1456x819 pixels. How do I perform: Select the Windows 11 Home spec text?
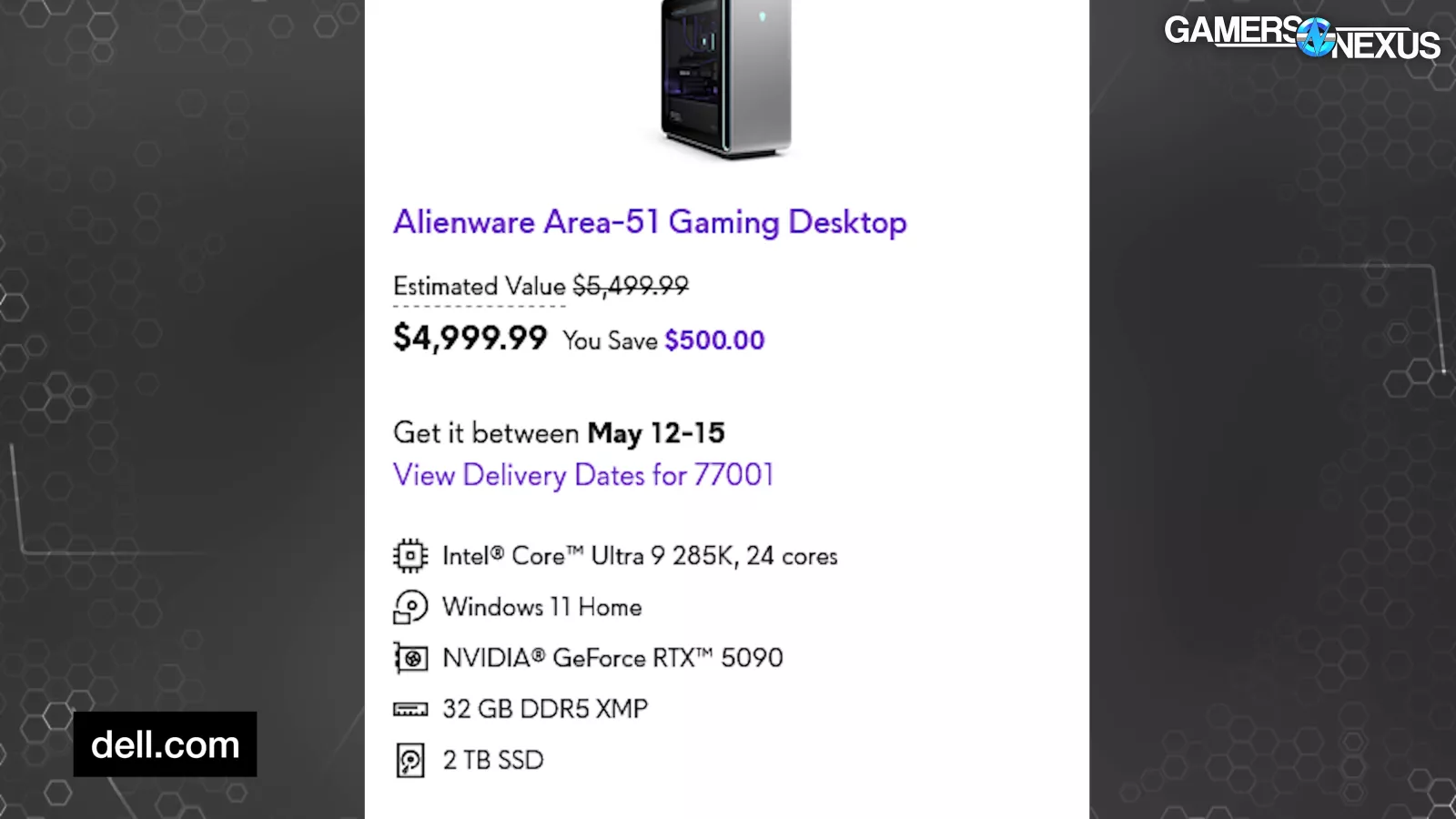click(542, 607)
